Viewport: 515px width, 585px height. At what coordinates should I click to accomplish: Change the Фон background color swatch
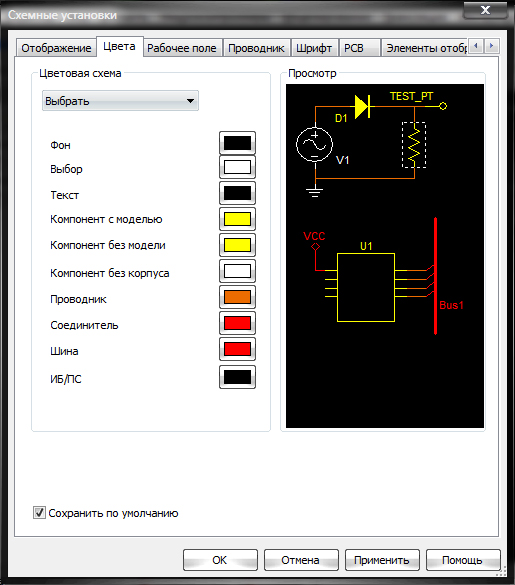(237, 143)
